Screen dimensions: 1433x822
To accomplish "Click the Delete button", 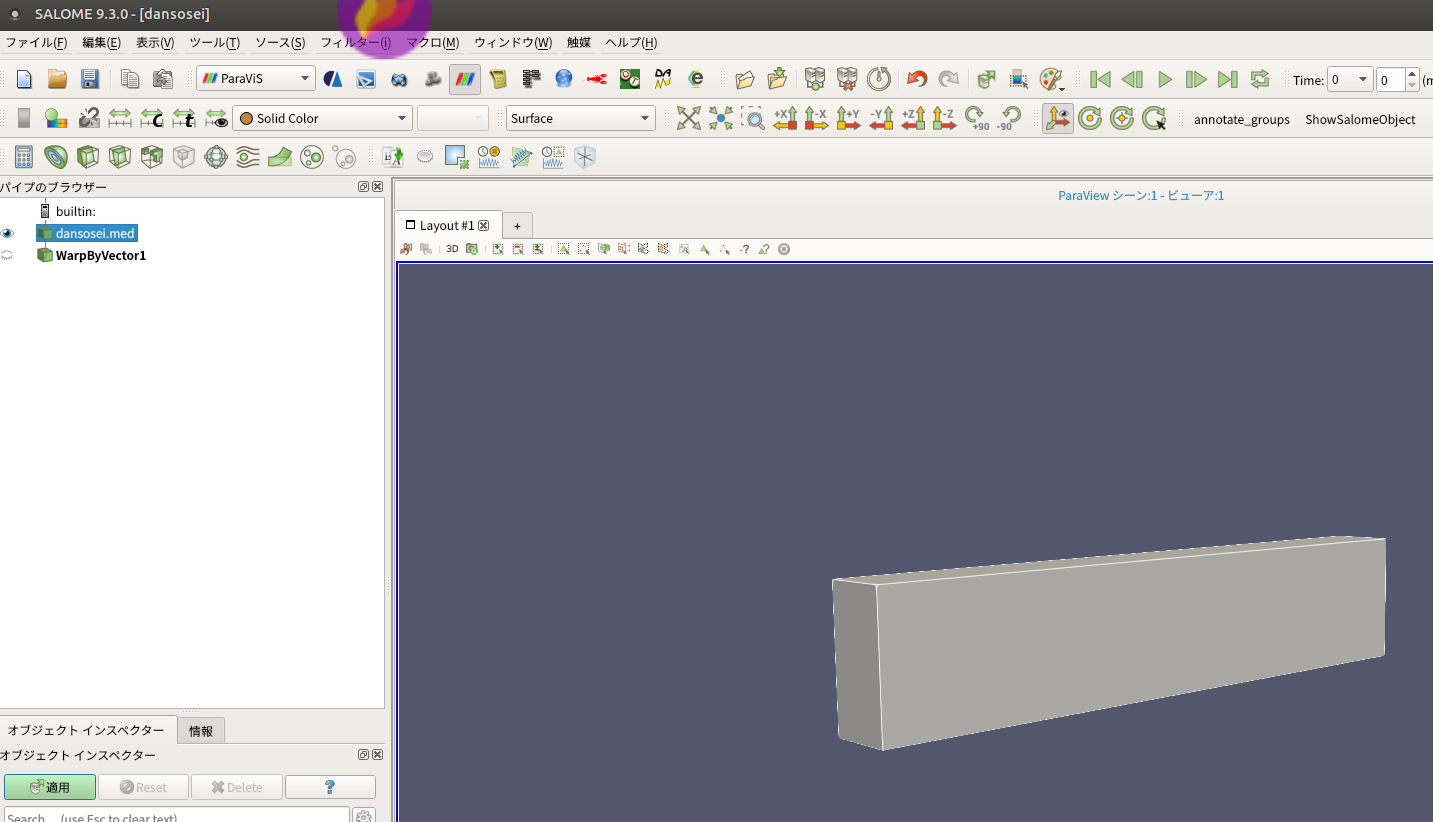I will coord(236,787).
